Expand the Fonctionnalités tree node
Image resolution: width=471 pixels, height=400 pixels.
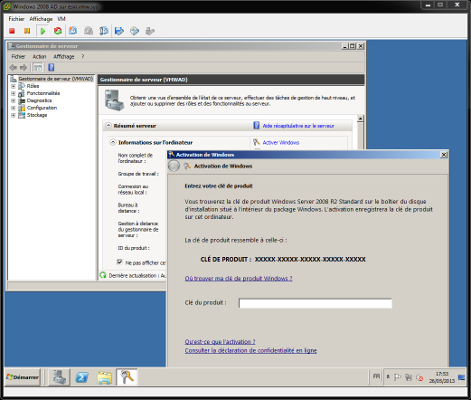[13, 93]
